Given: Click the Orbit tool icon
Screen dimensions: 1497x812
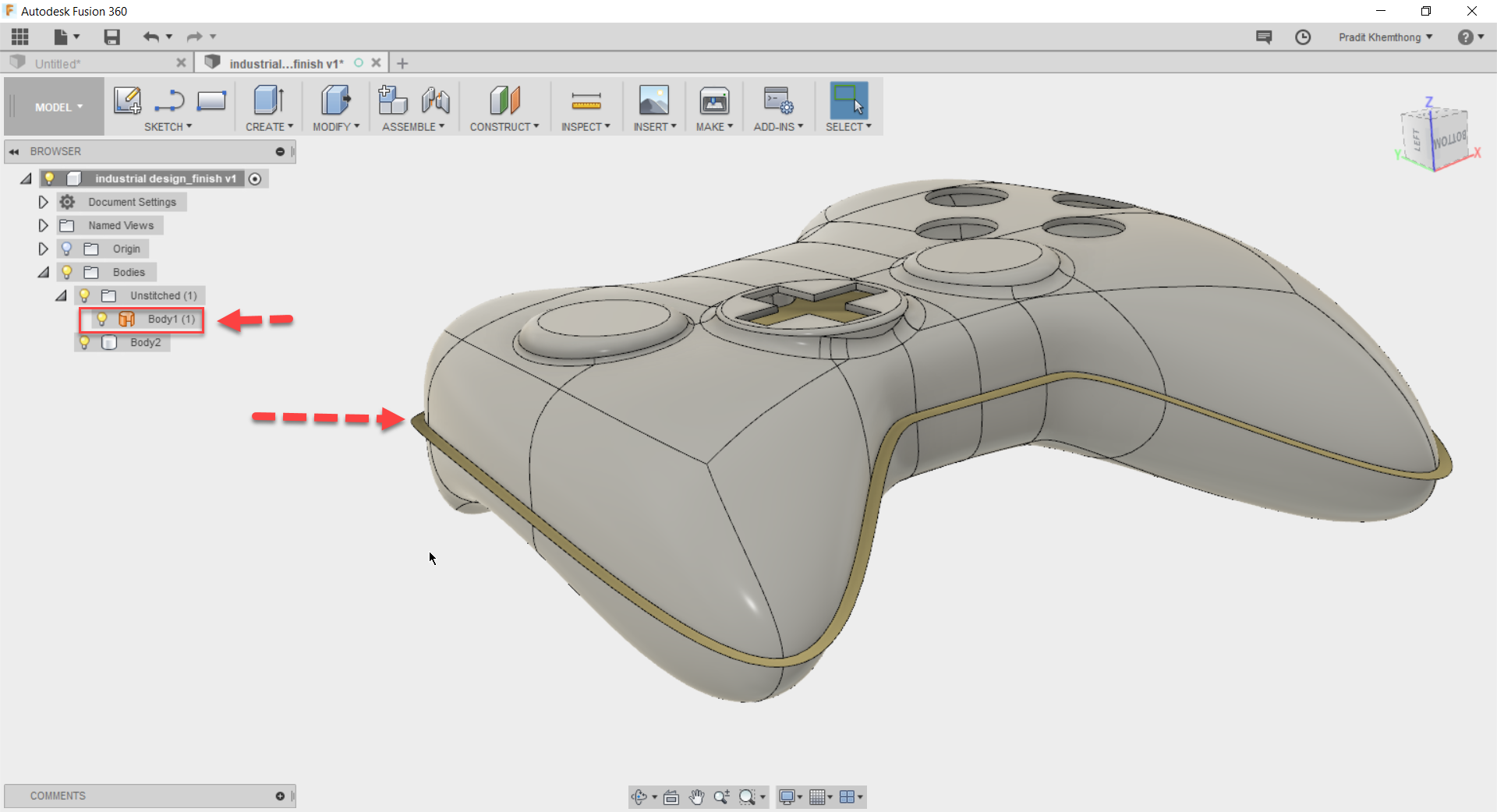Looking at the screenshot, I should (x=641, y=796).
